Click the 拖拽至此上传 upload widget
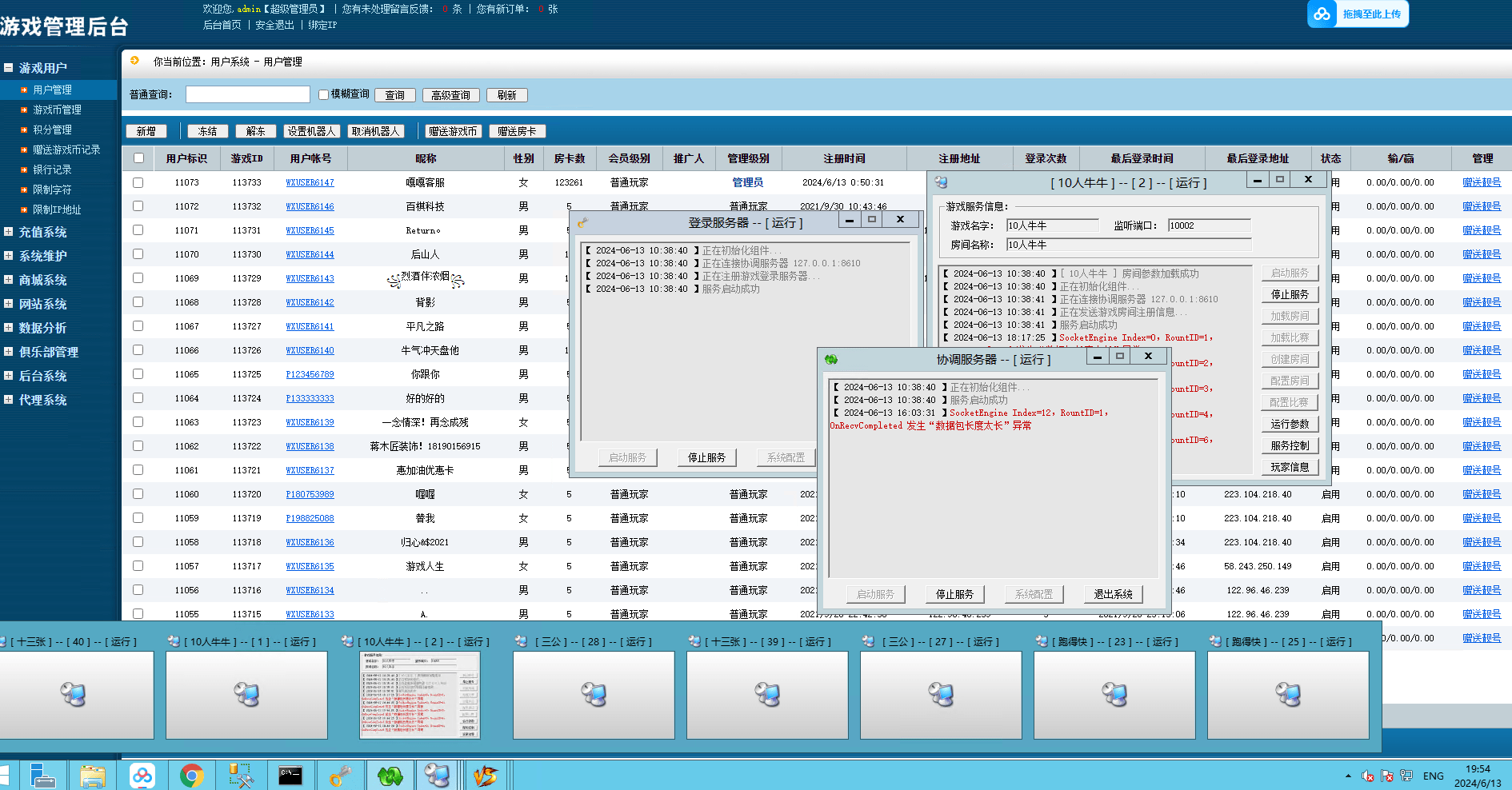 click(1358, 14)
